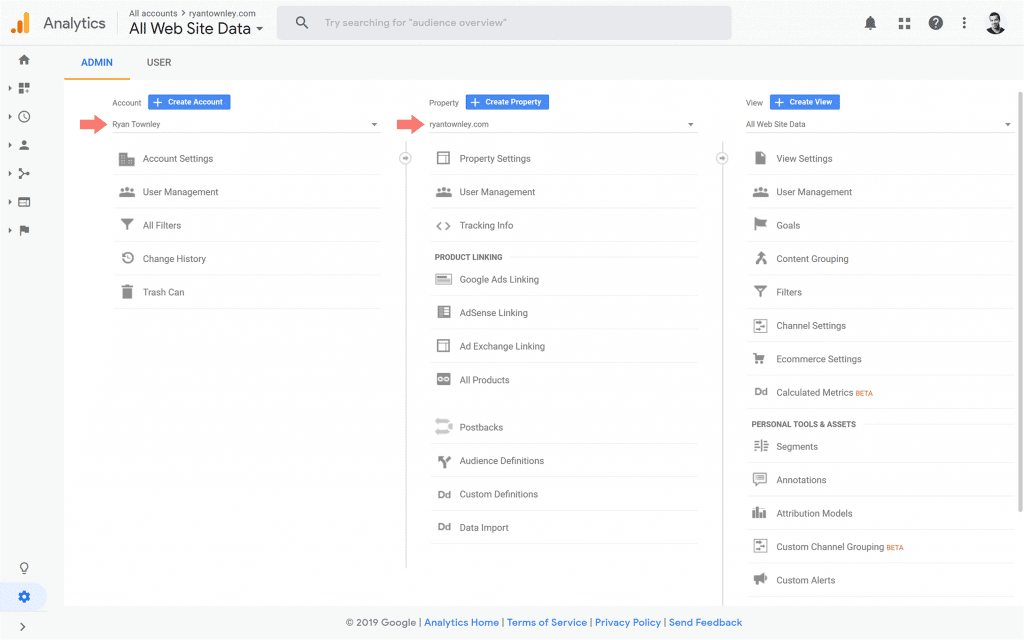The image size is (1024, 640).
Task: Expand the Audience sidebar arrow
Action: (x=10, y=145)
